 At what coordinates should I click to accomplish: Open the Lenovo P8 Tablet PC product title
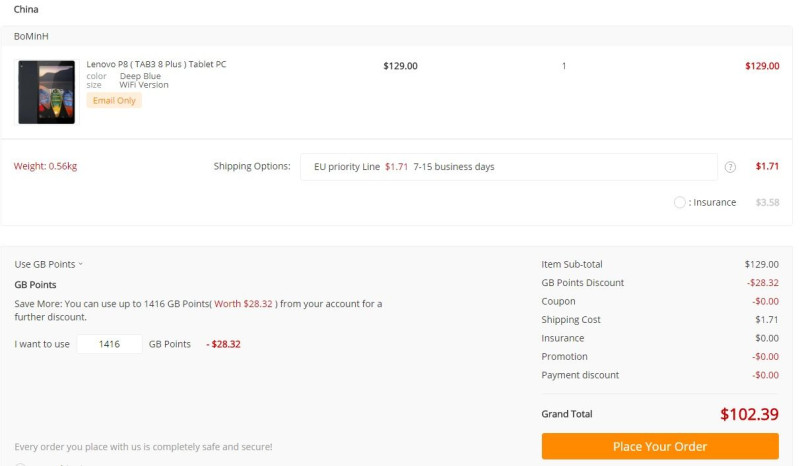point(156,64)
